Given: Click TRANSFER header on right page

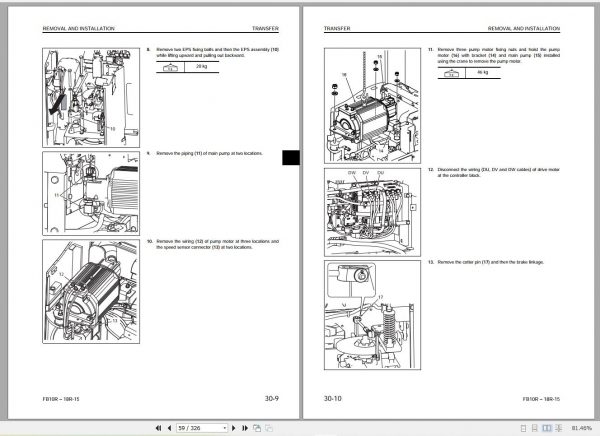Looking at the screenshot, I should 337,28.
